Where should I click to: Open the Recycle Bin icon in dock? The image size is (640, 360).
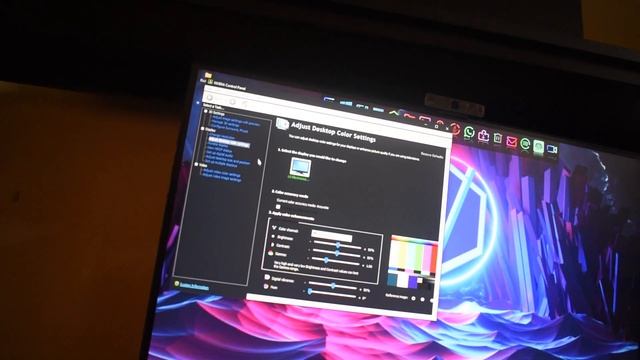498,138
